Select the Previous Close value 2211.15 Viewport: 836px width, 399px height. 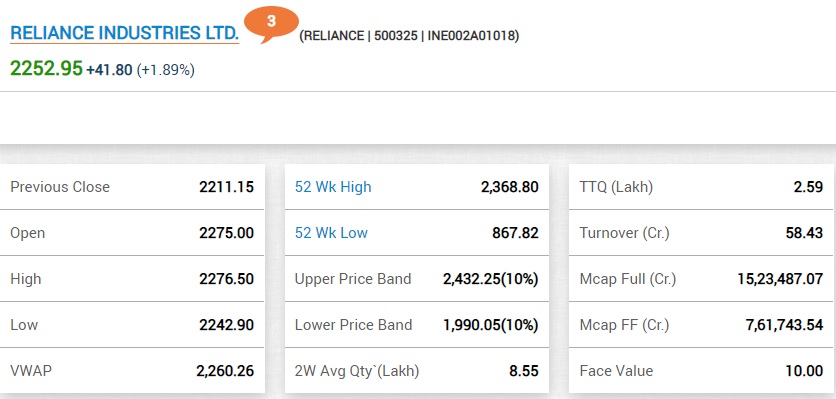(x=227, y=187)
